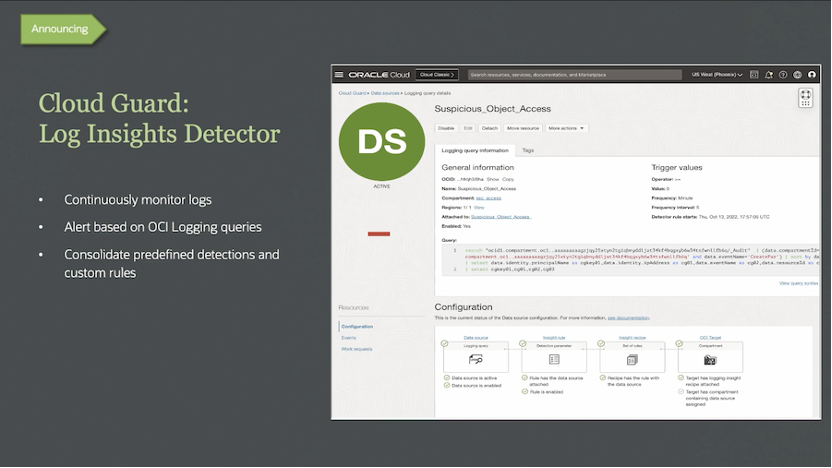Open the sec_access compartment link
The height and width of the screenshot is (468, 832).
click(489, 198)
